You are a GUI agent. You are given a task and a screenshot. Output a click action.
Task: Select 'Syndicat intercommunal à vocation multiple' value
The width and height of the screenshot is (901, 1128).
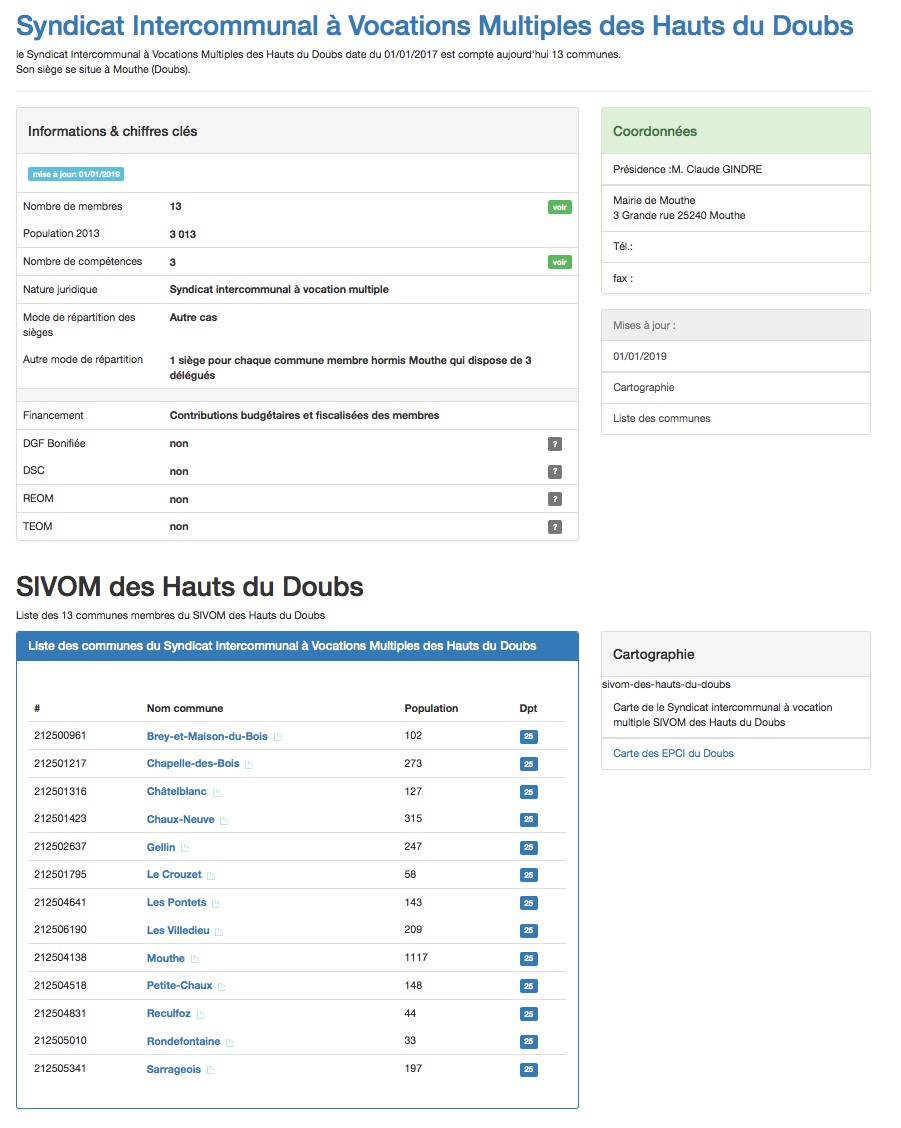279,290
